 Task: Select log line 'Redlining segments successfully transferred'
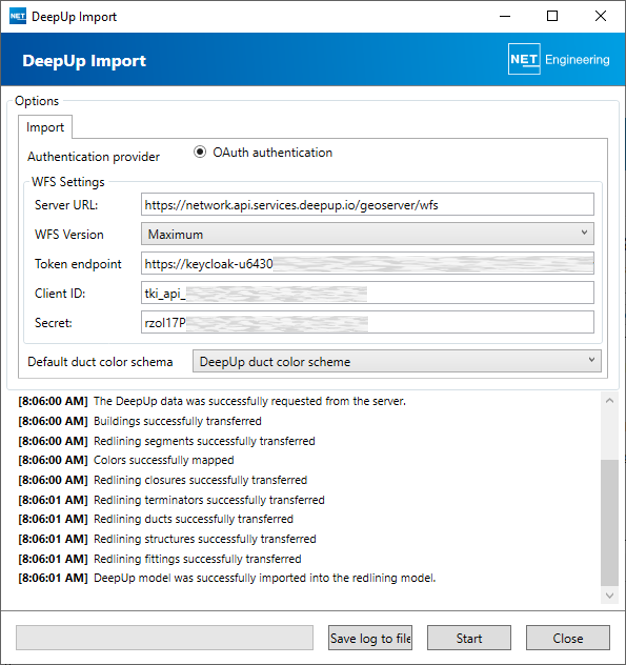[x=167, y=441]
